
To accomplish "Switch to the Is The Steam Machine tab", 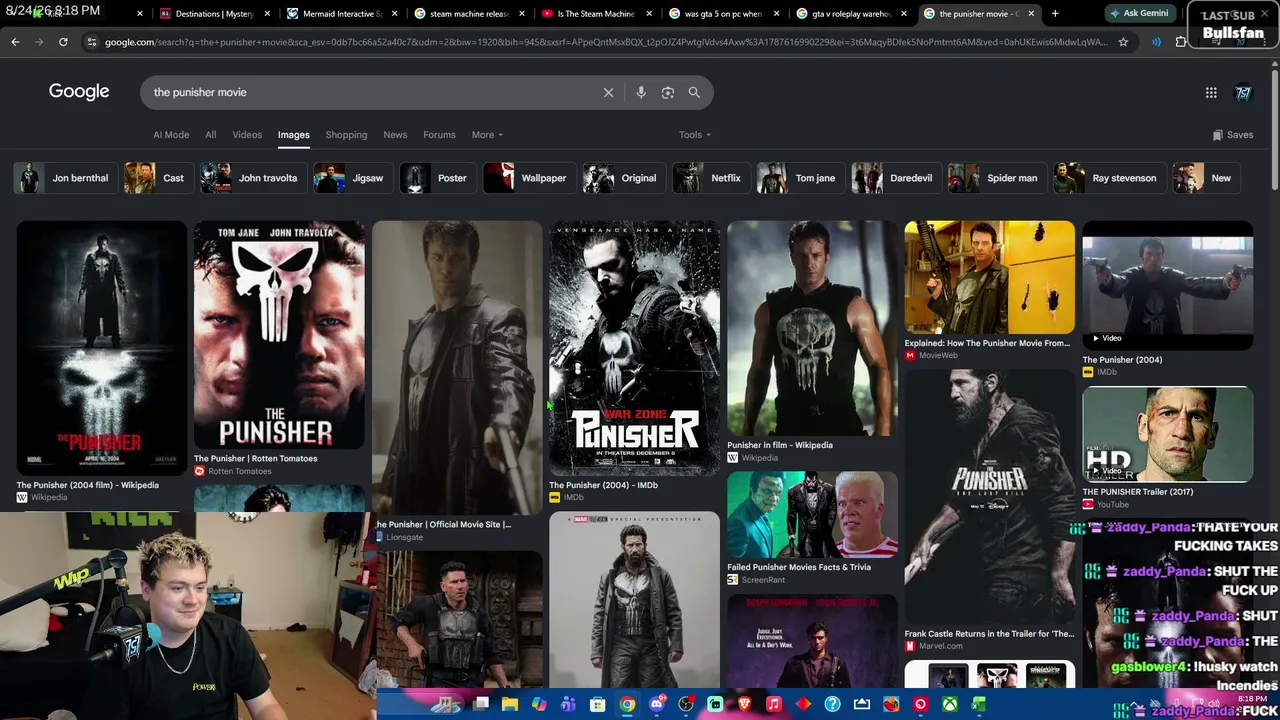I will point(596,14).
